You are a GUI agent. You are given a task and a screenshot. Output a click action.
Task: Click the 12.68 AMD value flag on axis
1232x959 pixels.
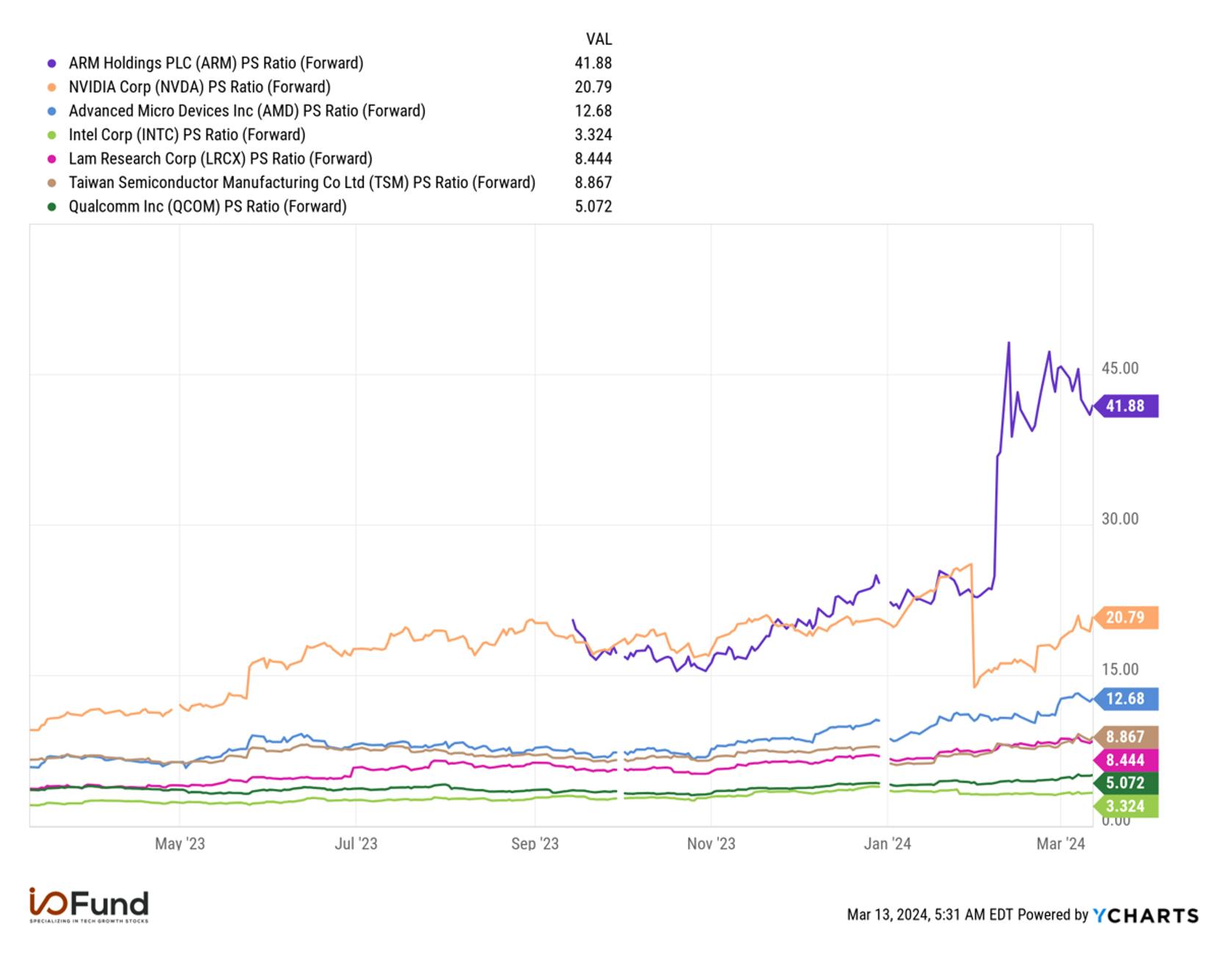(x=1125, y=699)
